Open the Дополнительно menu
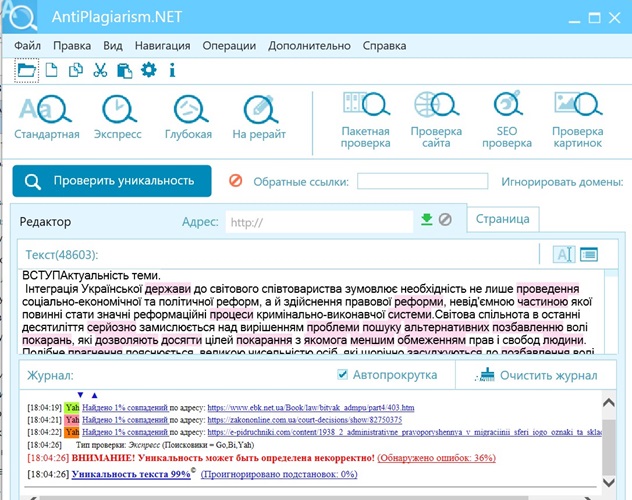Image resolution: width=632 pixels, height=500 pixels. tap(309, 46)
